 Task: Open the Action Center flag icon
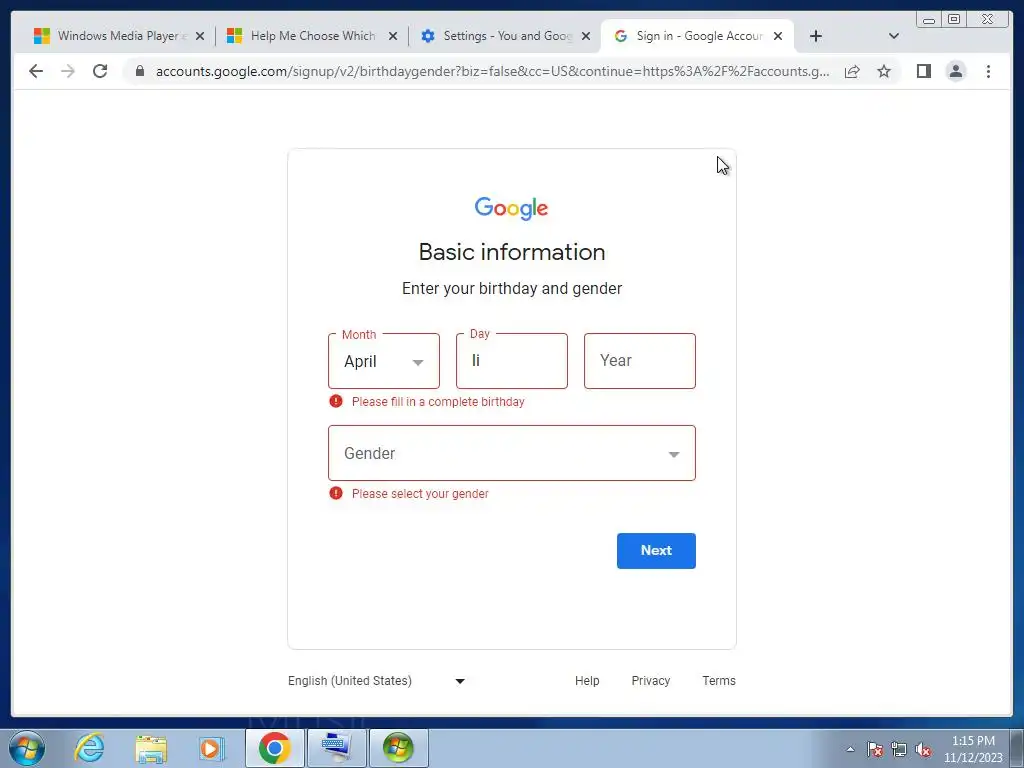pyautogui.click(x=875, y=749)
